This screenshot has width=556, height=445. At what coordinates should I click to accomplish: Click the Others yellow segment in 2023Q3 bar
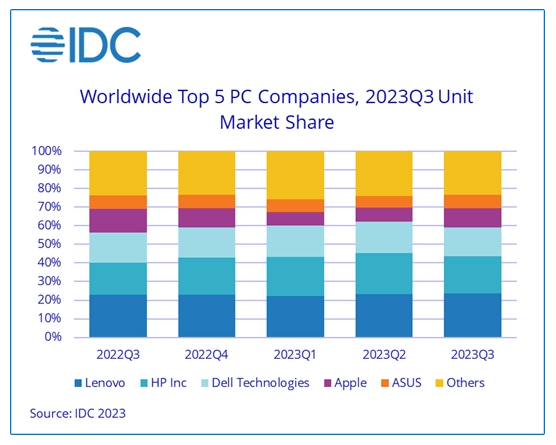pyautogui.click(x=473, y=173)
